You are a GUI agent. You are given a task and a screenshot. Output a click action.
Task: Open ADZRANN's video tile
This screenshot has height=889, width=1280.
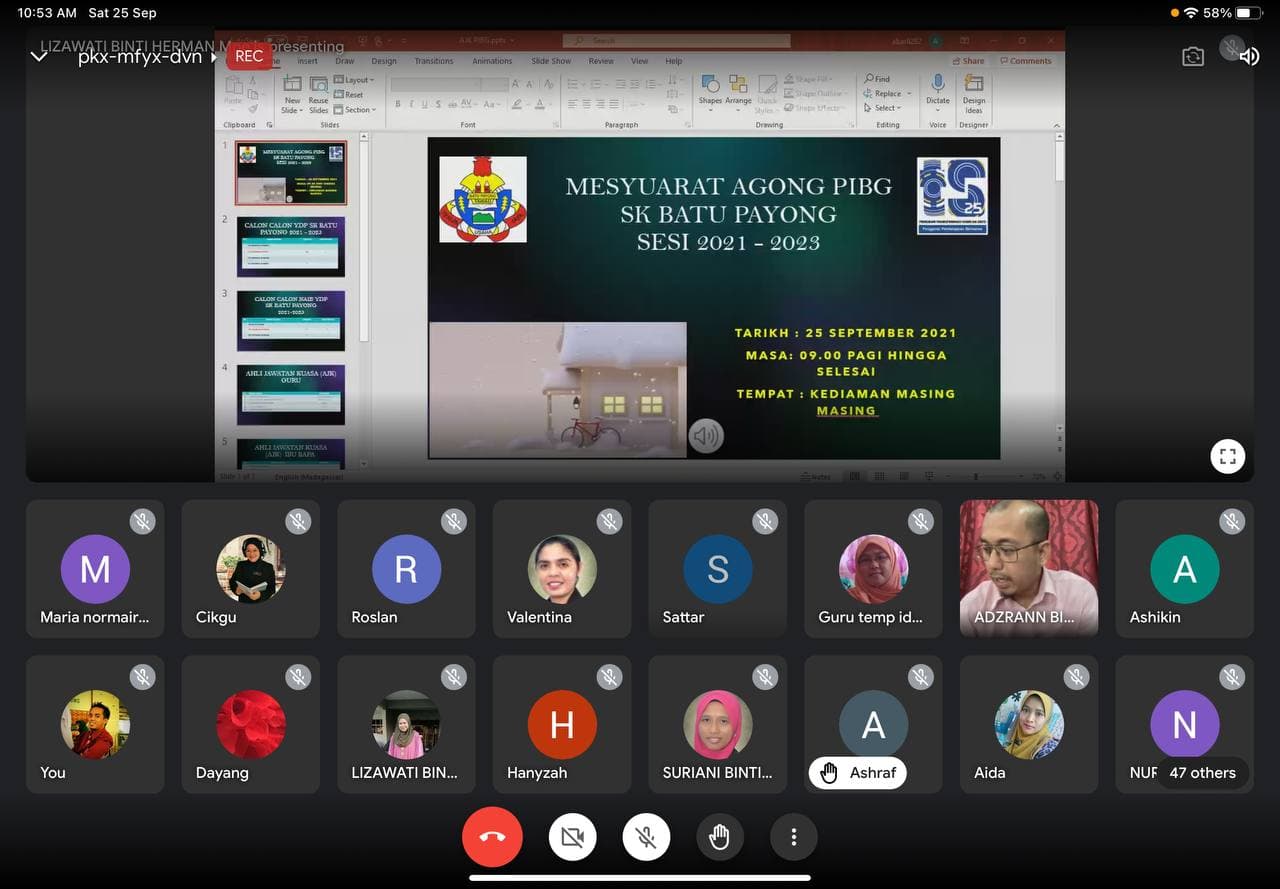pyautogui.click(x=1029, y=569)
